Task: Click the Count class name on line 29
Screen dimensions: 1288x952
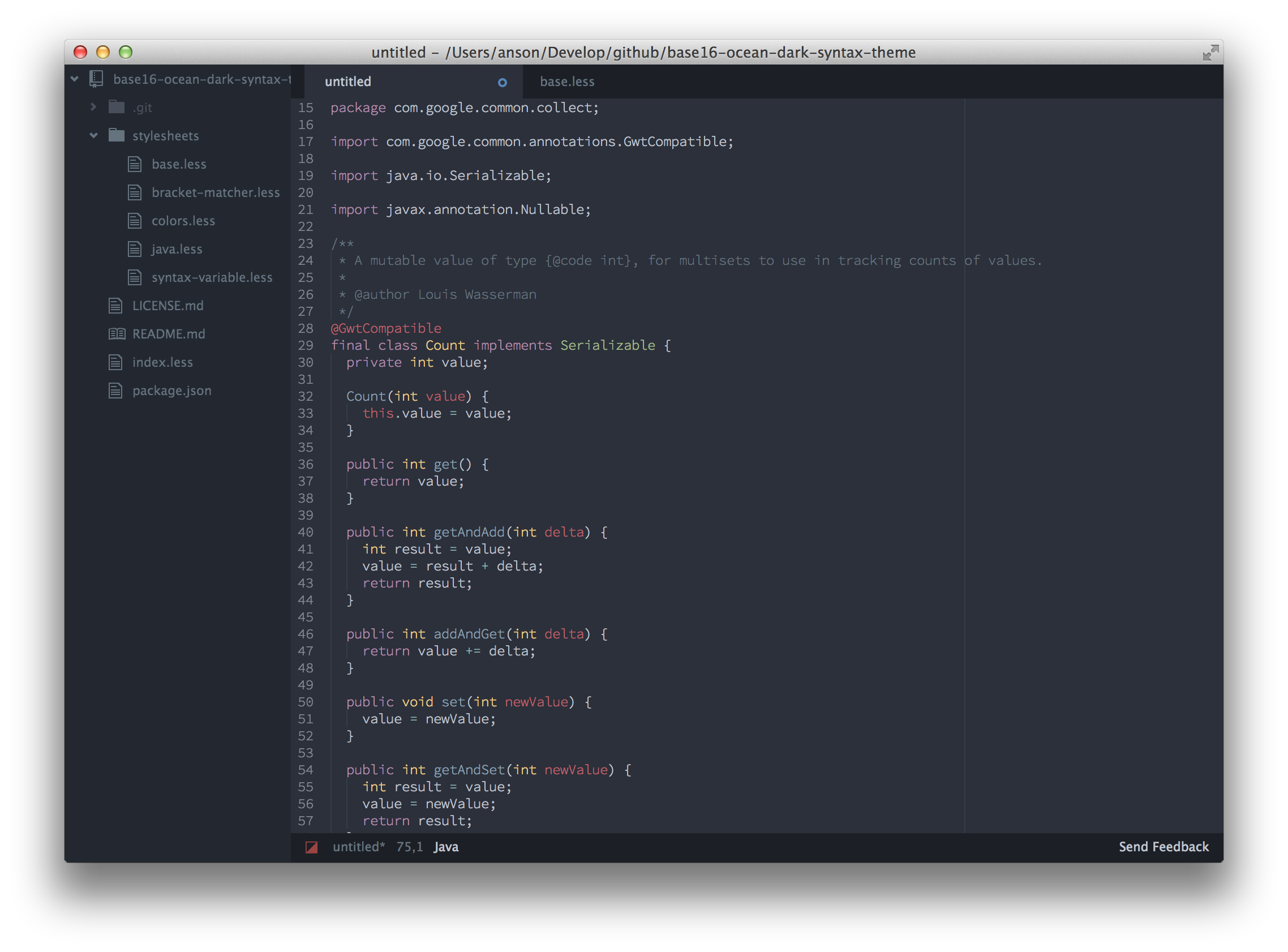Action: [445, 345]
